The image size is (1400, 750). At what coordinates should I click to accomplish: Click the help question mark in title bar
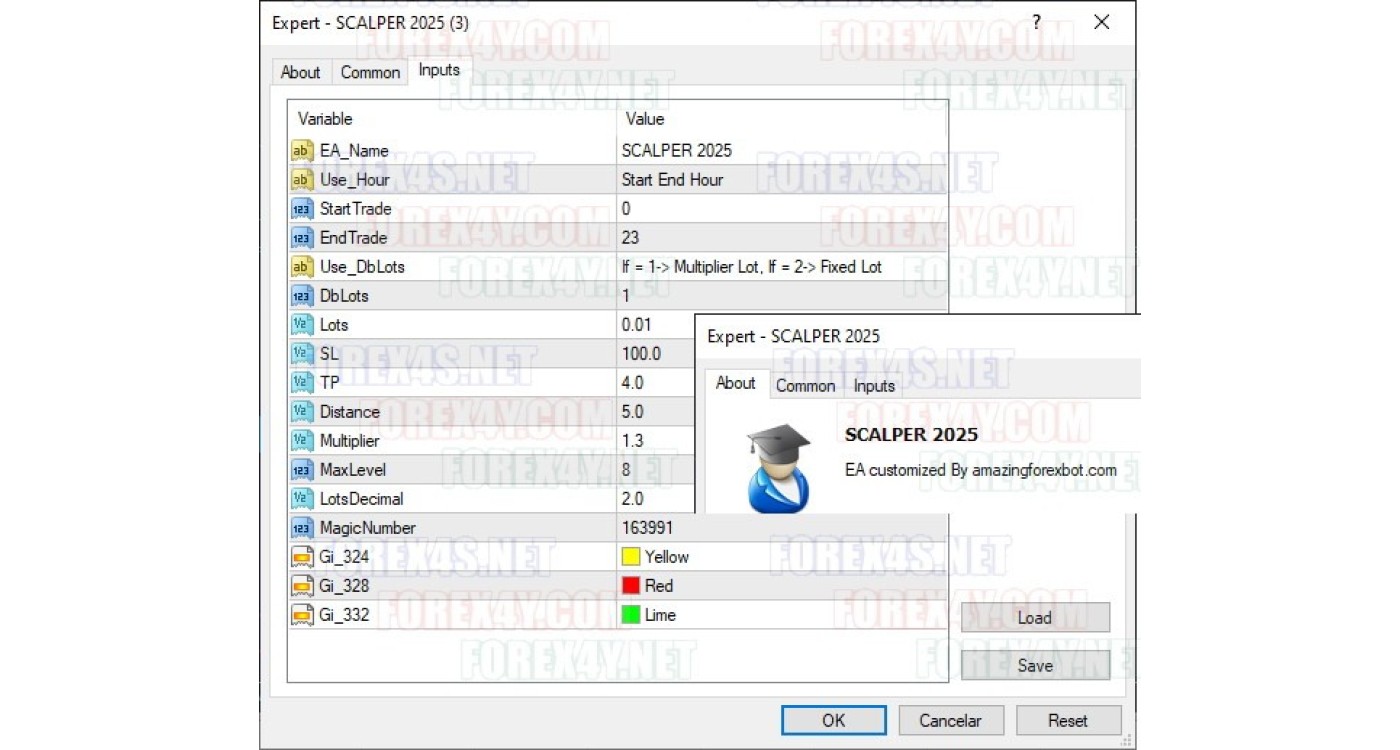pyautogui.click(x=1036, y=22)
